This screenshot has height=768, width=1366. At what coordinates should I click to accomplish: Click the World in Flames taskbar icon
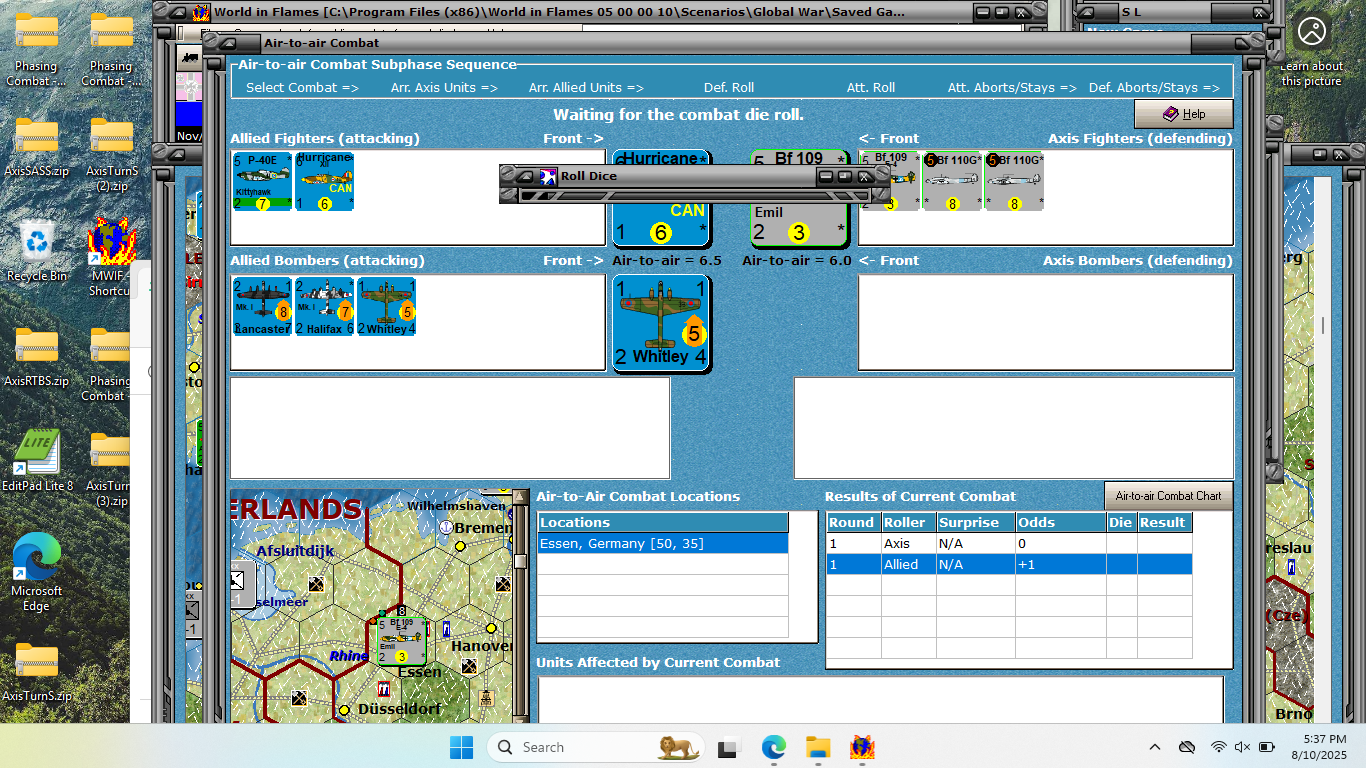click(862, 747)
